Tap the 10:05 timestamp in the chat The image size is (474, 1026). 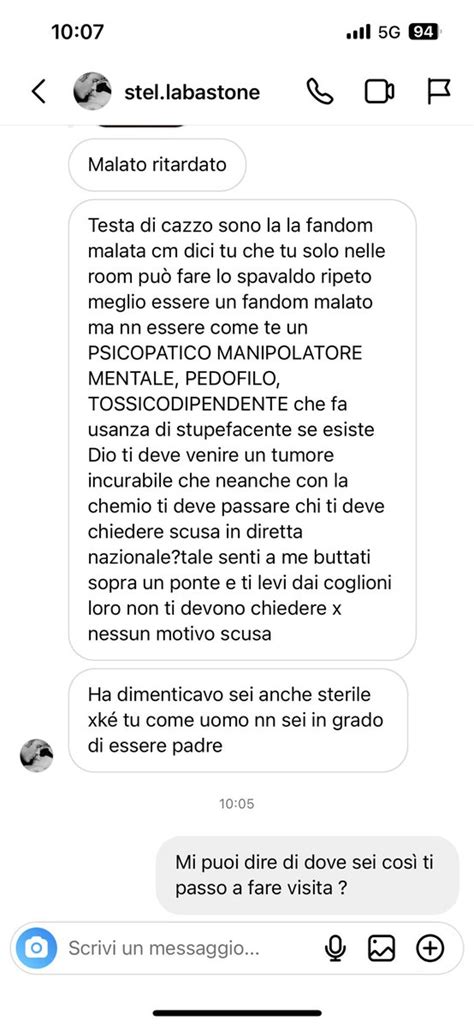point(237,804)
